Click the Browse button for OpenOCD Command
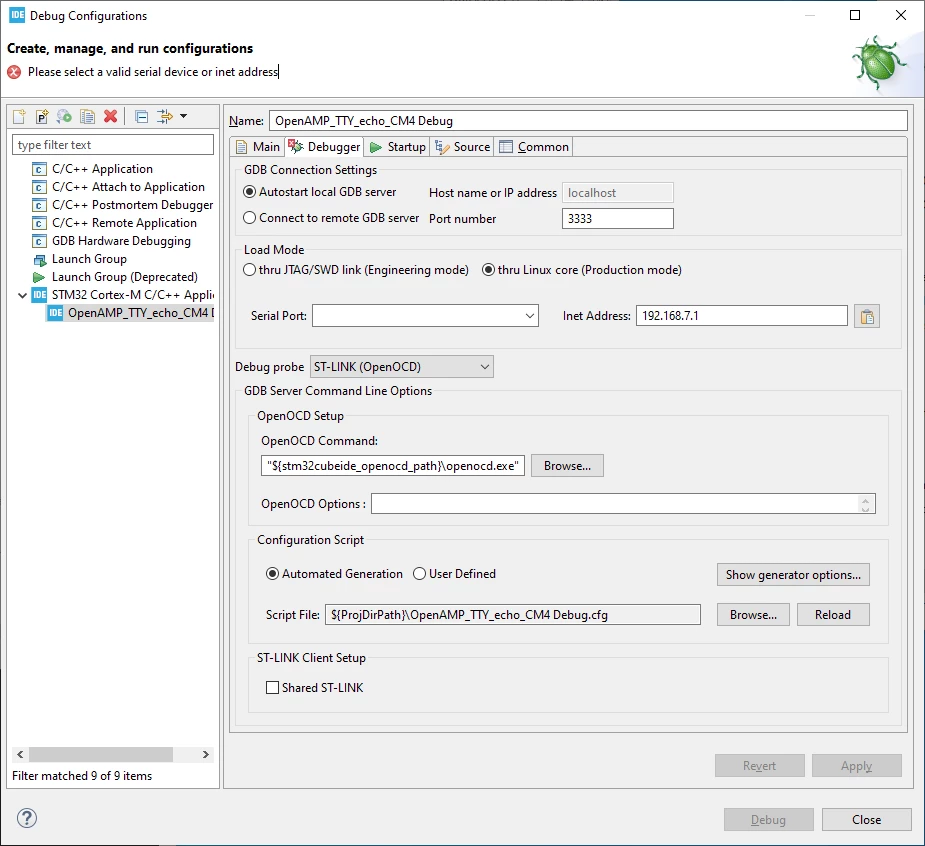Screen dimensions: 925x846 coord(567,465)
